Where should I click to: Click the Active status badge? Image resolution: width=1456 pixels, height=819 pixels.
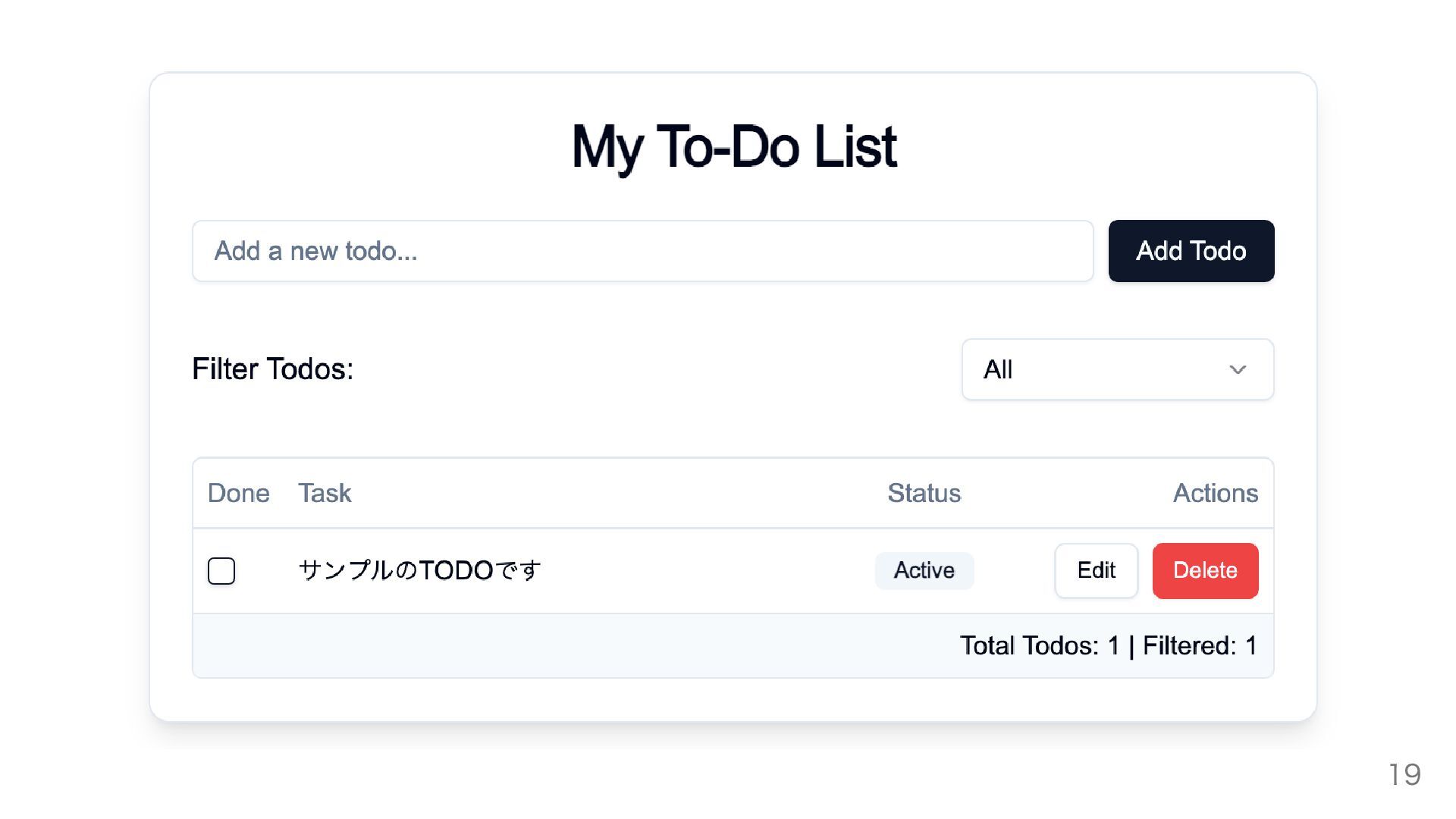(924, 570)
